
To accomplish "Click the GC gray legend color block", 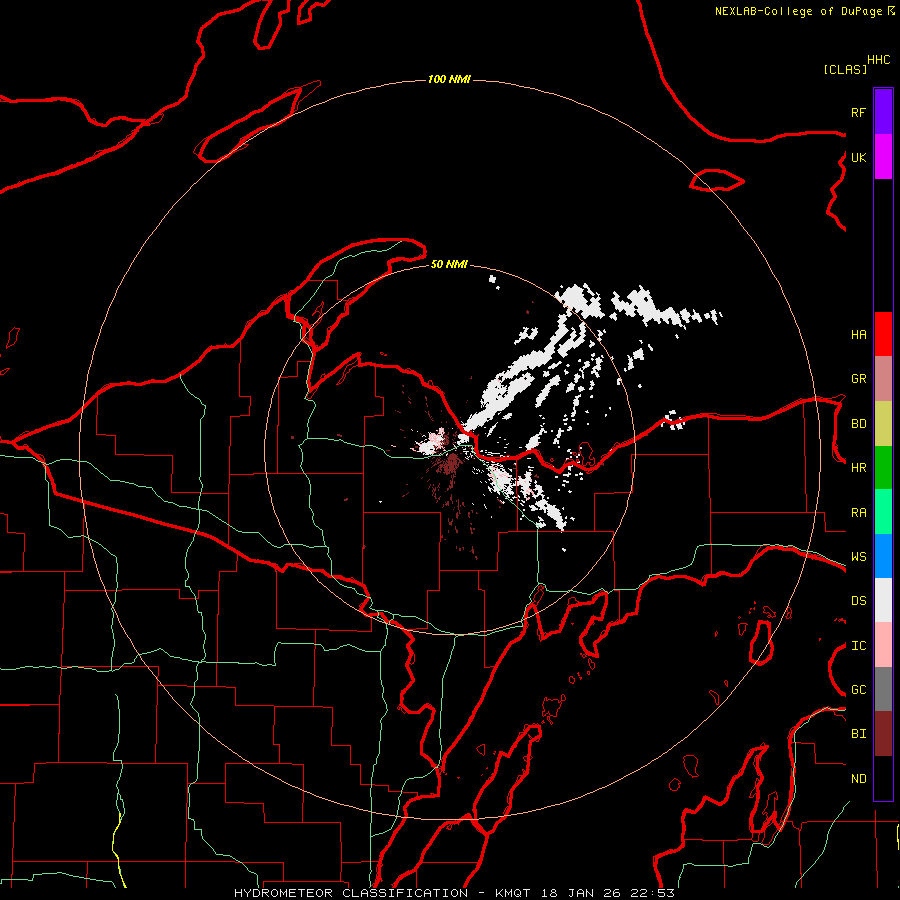I will click(883, 689).
